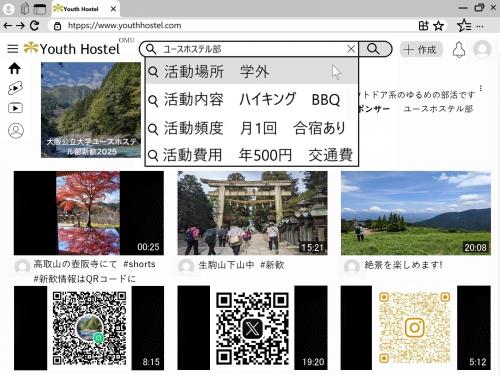Select suggestion 活動場所 学外
The height and width of the screenshot is (375, 500).
(x=252, y=71)
